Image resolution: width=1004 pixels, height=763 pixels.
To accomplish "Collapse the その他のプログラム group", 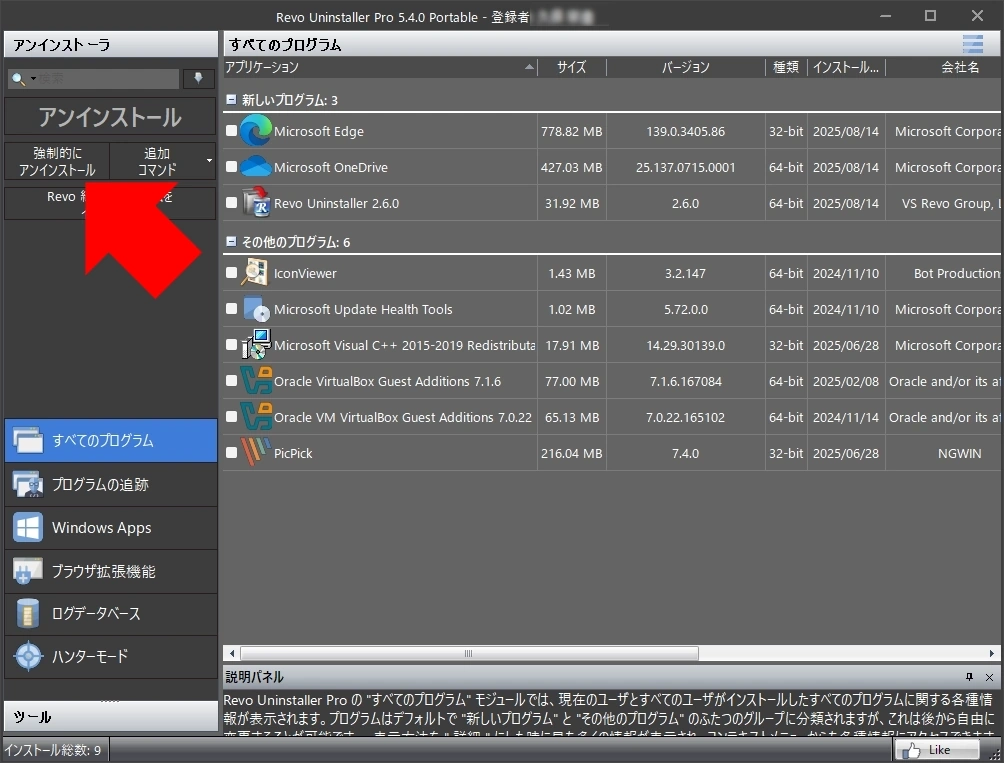I will (x=231, y=242).
